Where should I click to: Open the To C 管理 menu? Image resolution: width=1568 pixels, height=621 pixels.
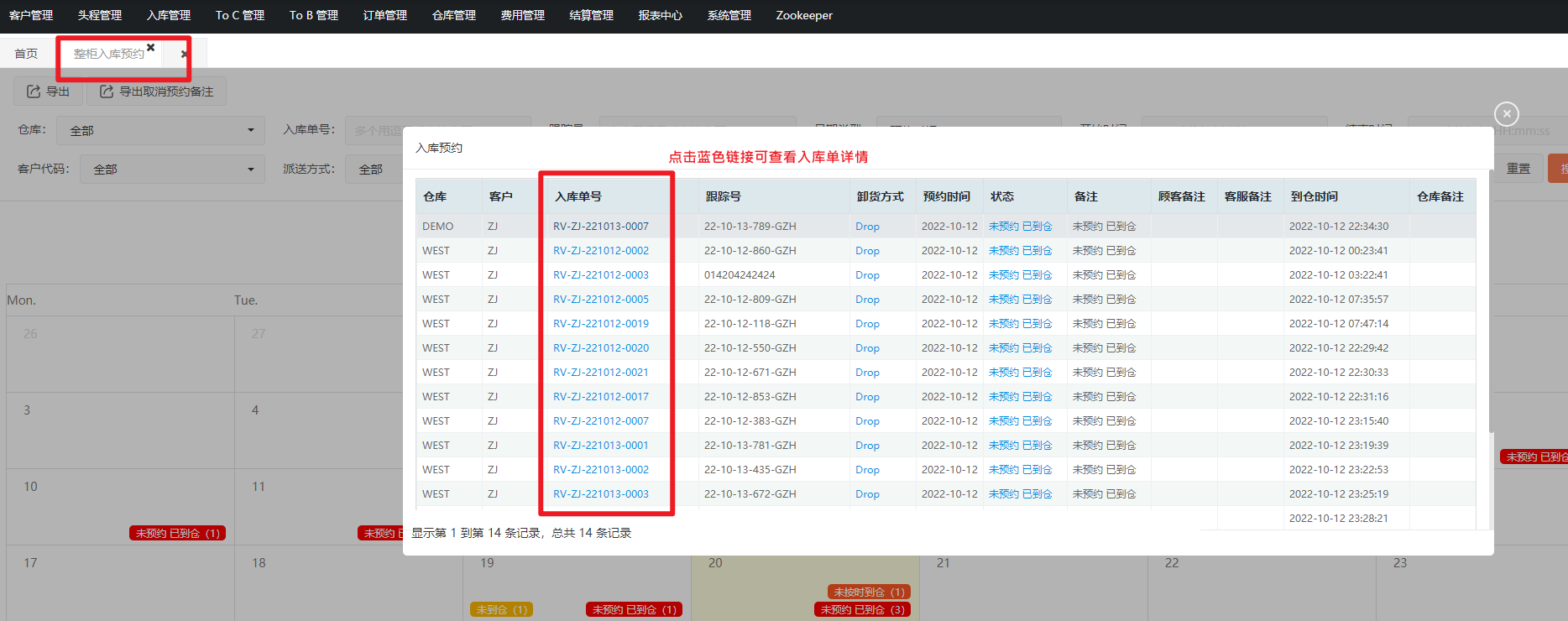pos(240,15)
